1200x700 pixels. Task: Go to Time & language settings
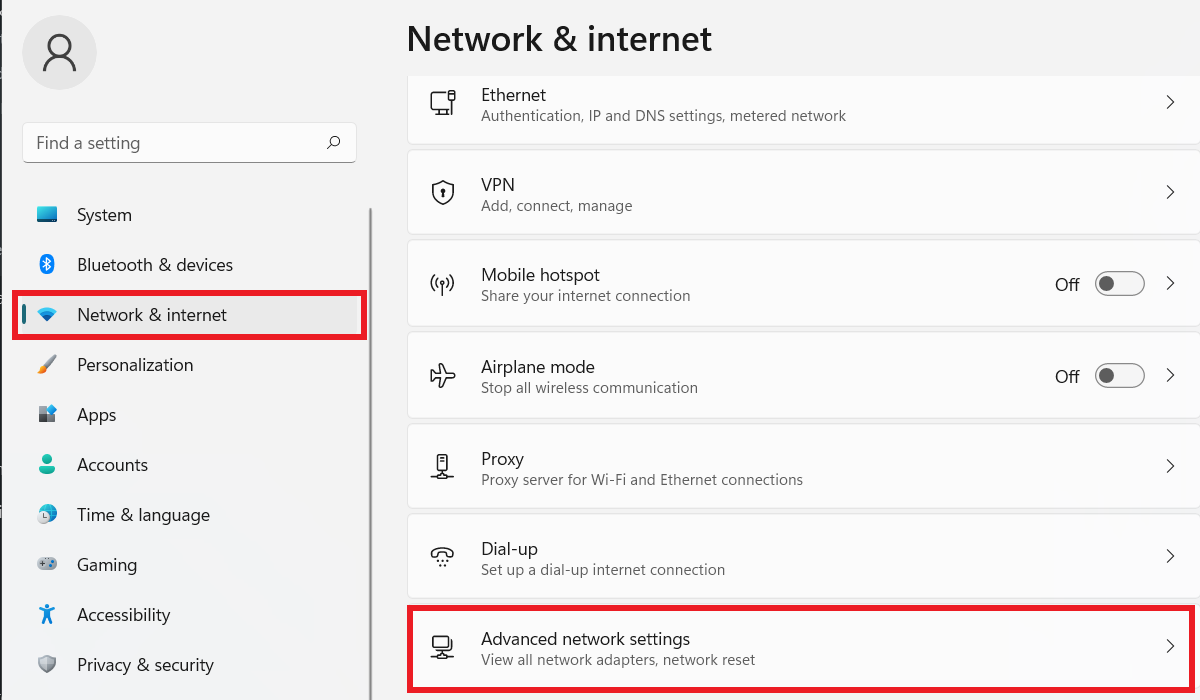(143, 515)
